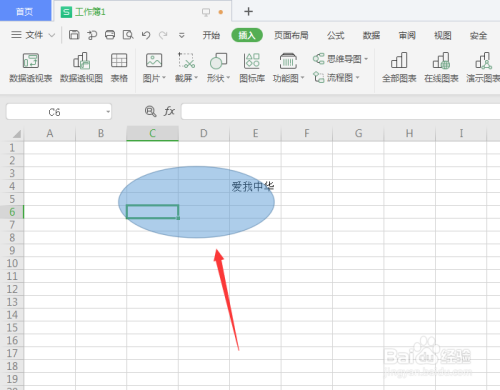Expand the 功能图 dropdown arrow
This screenshot has width=500, height=390.
point(303,78)
